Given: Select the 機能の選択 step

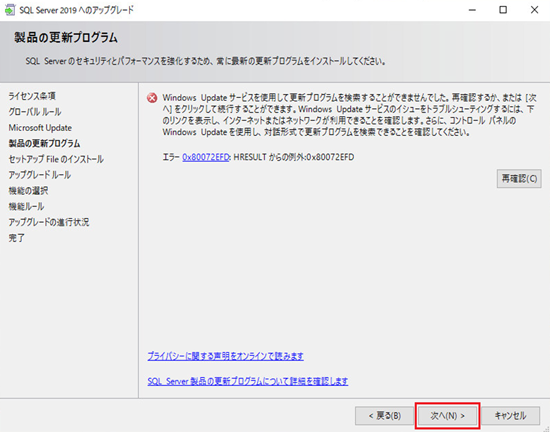Looking at the screenshot, I should (28, 191).
